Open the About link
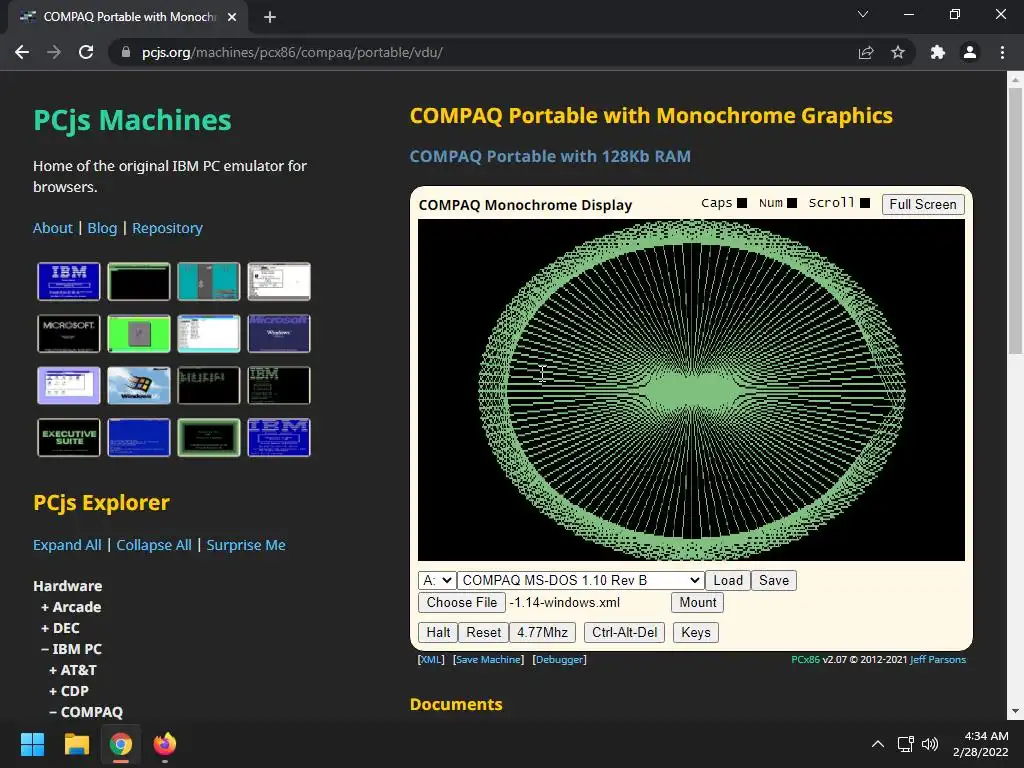The height and width of the screenshot is (768, 1024). pos(53,228)
